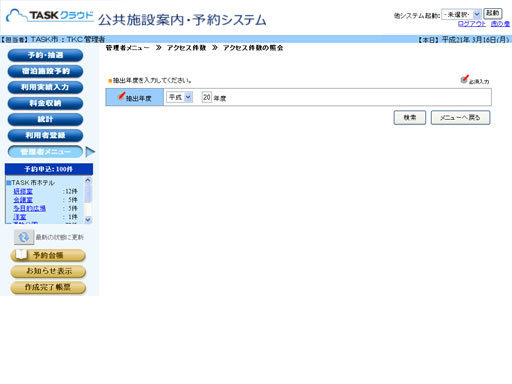
Task: Open the 多目的広場 link in reservation list
Action: 29,208
